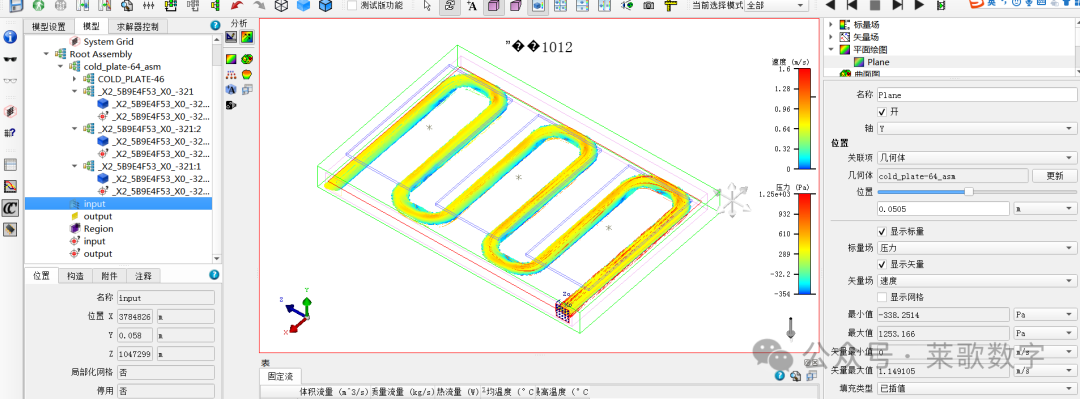Open the 附件 properties tab
1080x399 pixels.
[109, 276]
